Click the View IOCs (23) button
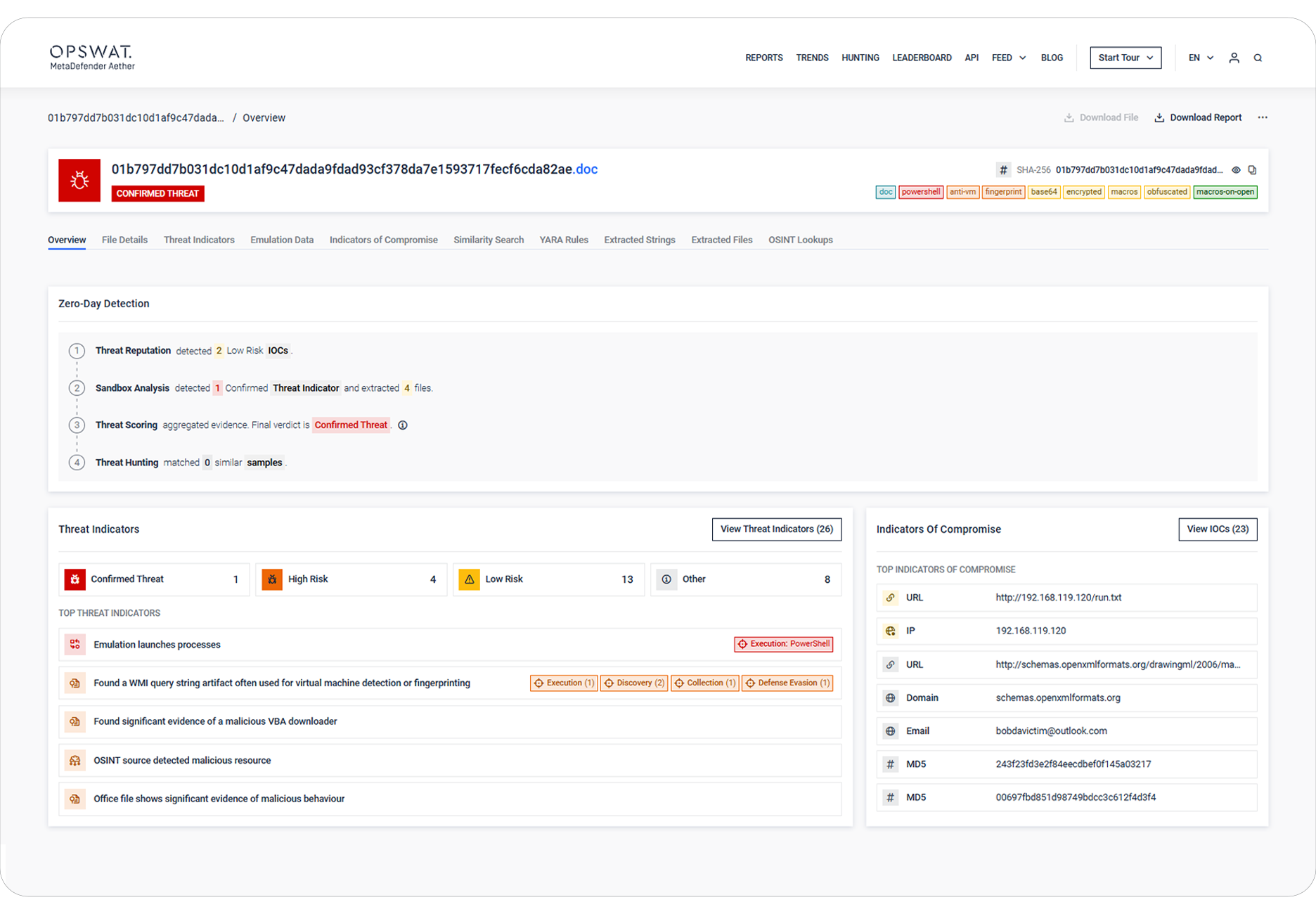The width and height of the screenshot is (1316, 914). pos(1218,529)
